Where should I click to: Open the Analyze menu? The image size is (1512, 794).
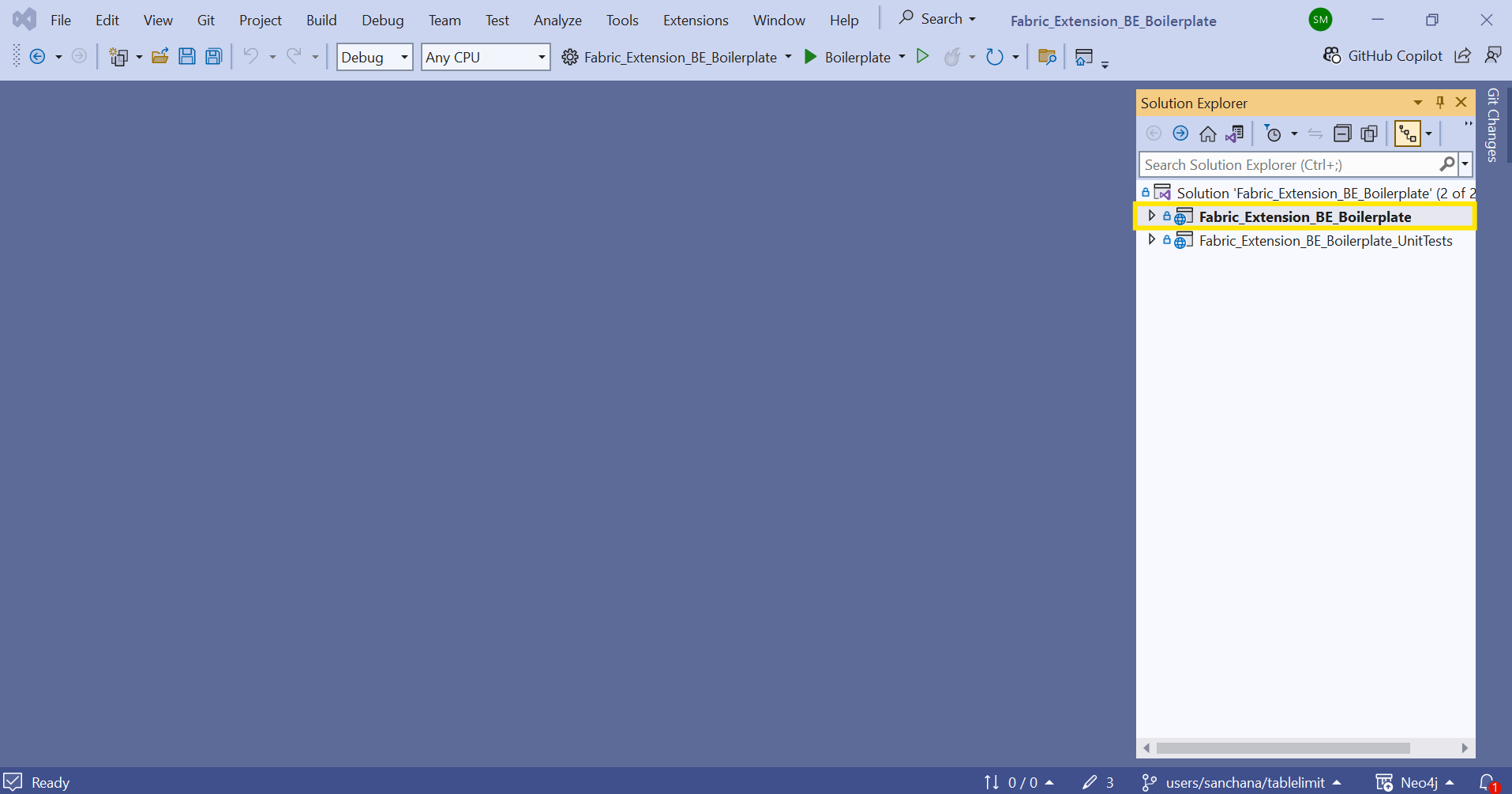click(x=557, y=20)
